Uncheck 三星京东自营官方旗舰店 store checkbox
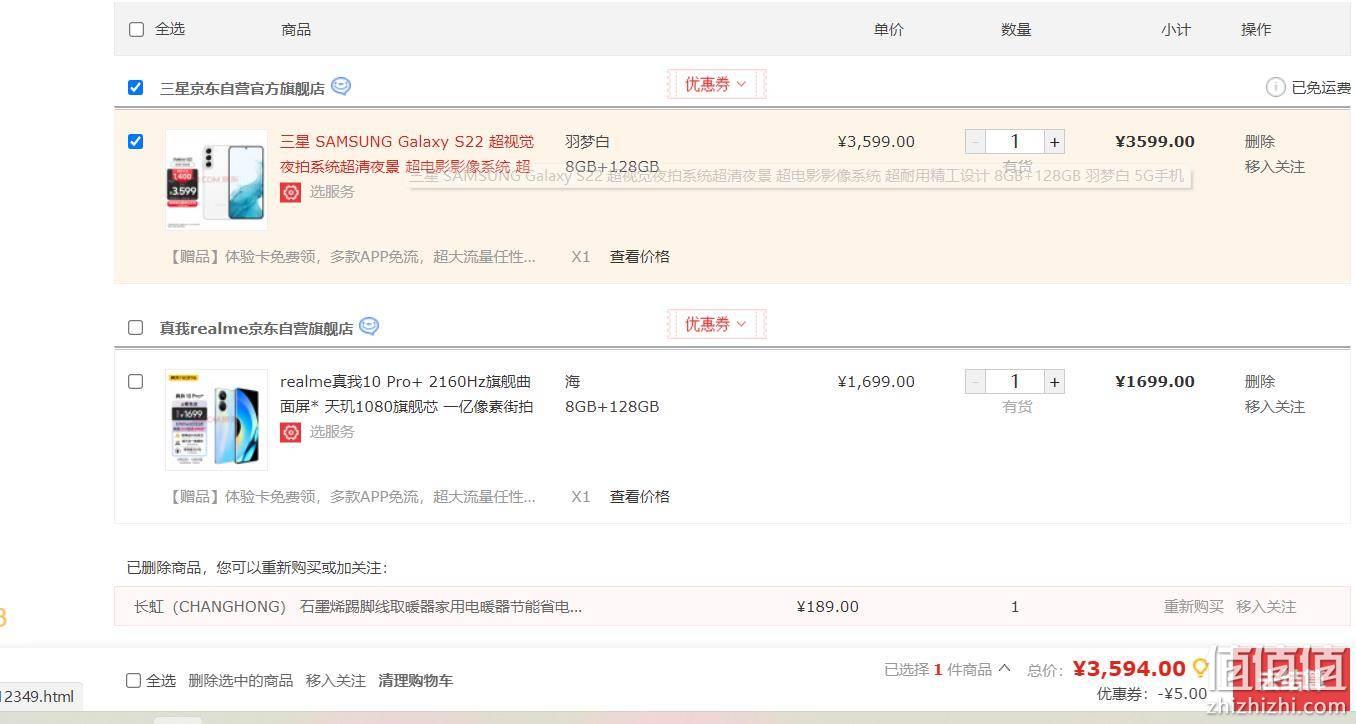The width and height of the screenshot is (1356, 724). (136, 87)
